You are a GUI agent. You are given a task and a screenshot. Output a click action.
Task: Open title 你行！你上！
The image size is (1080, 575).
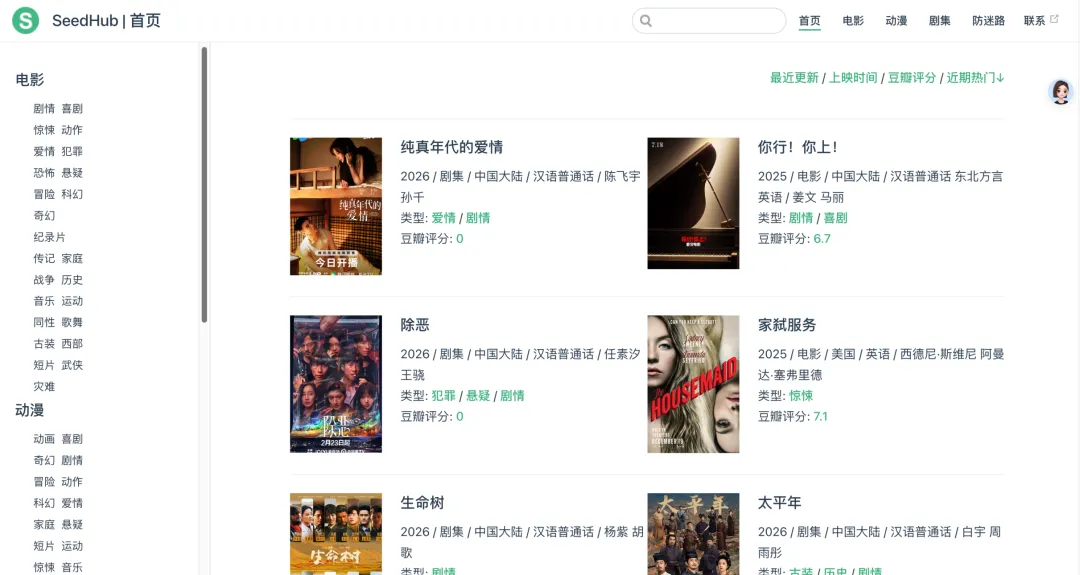click(798, 147)
